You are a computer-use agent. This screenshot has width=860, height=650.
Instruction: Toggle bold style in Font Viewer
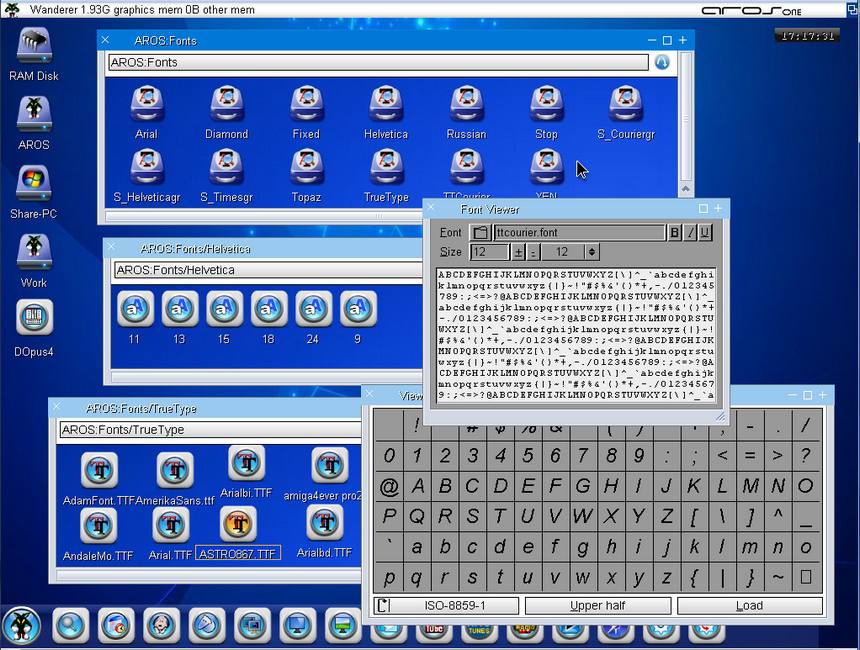tap(674, 233)
